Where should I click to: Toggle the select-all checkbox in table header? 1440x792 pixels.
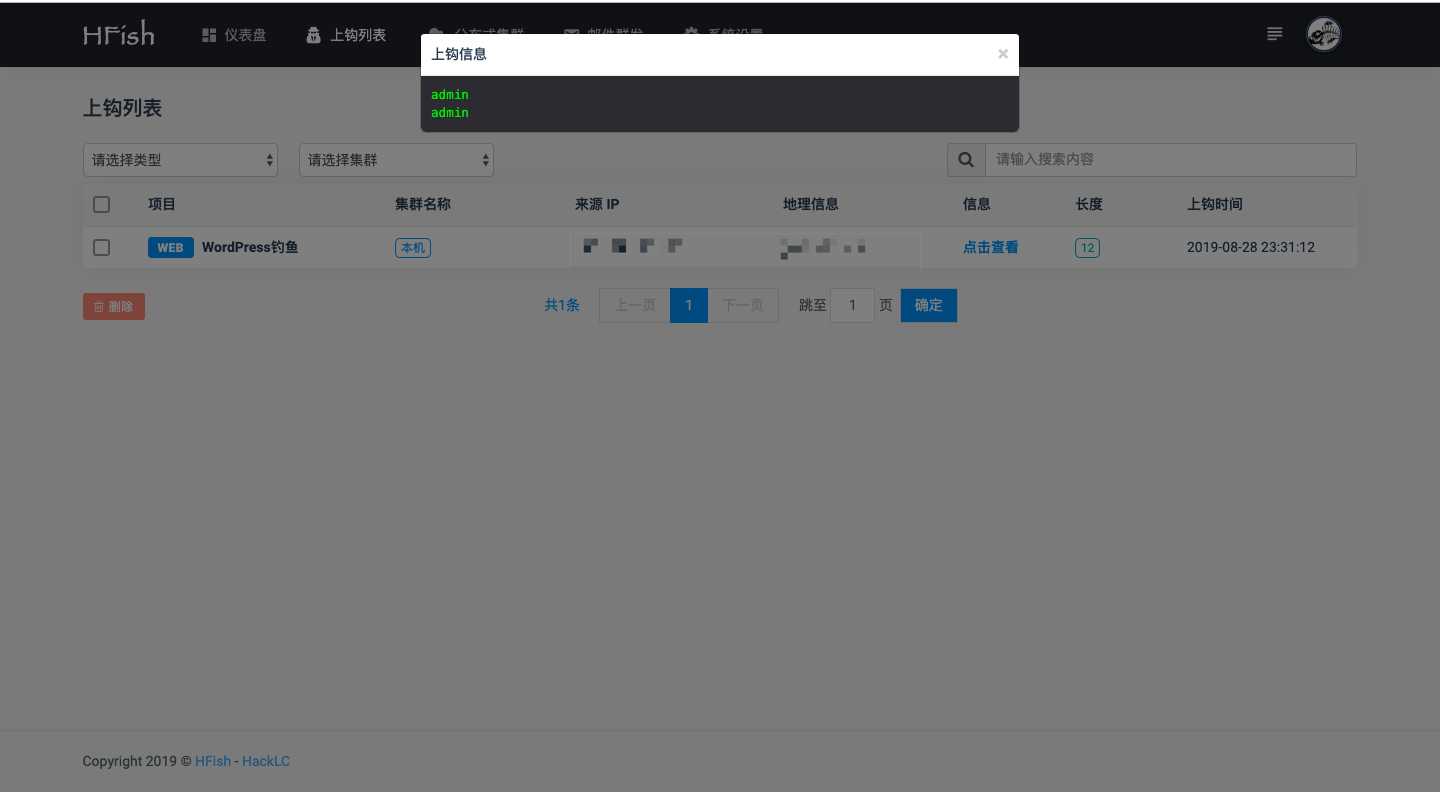[x=101, y=204]
